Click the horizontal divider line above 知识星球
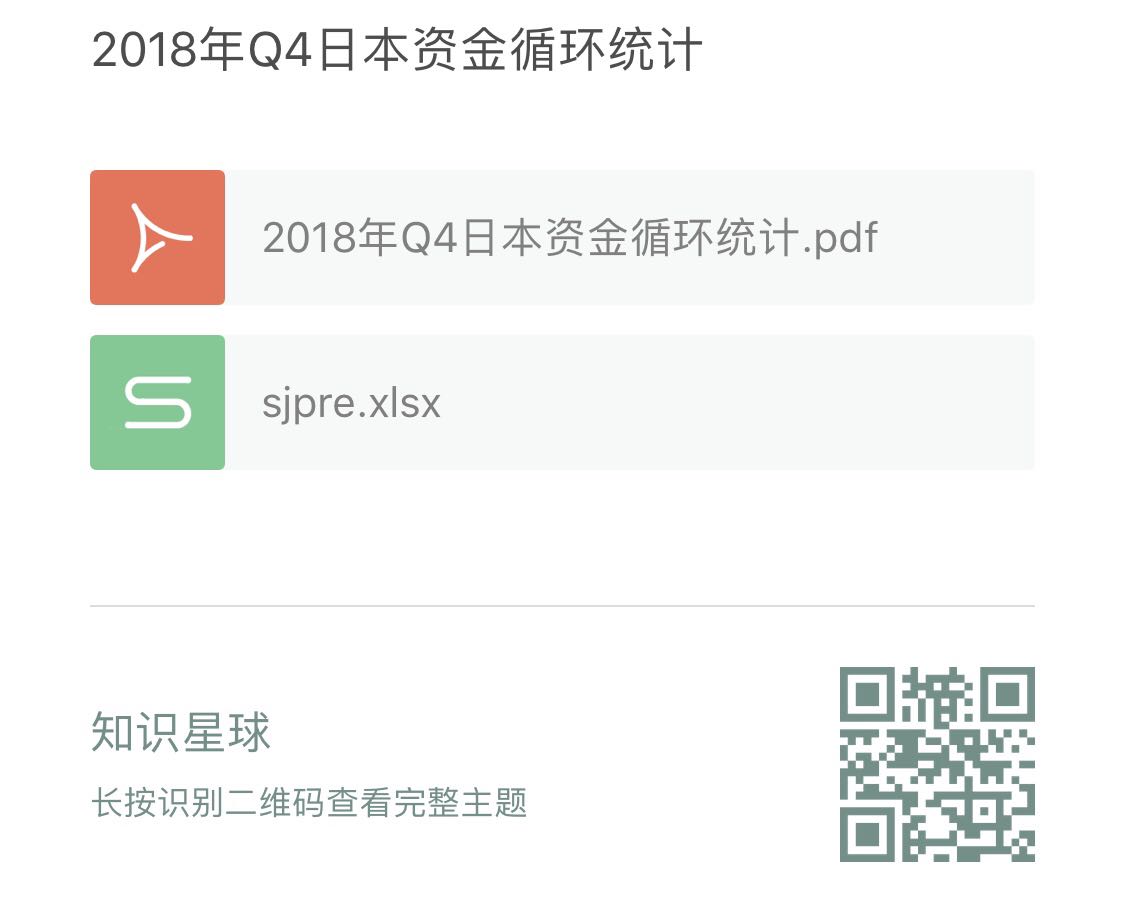 [562, 606]
